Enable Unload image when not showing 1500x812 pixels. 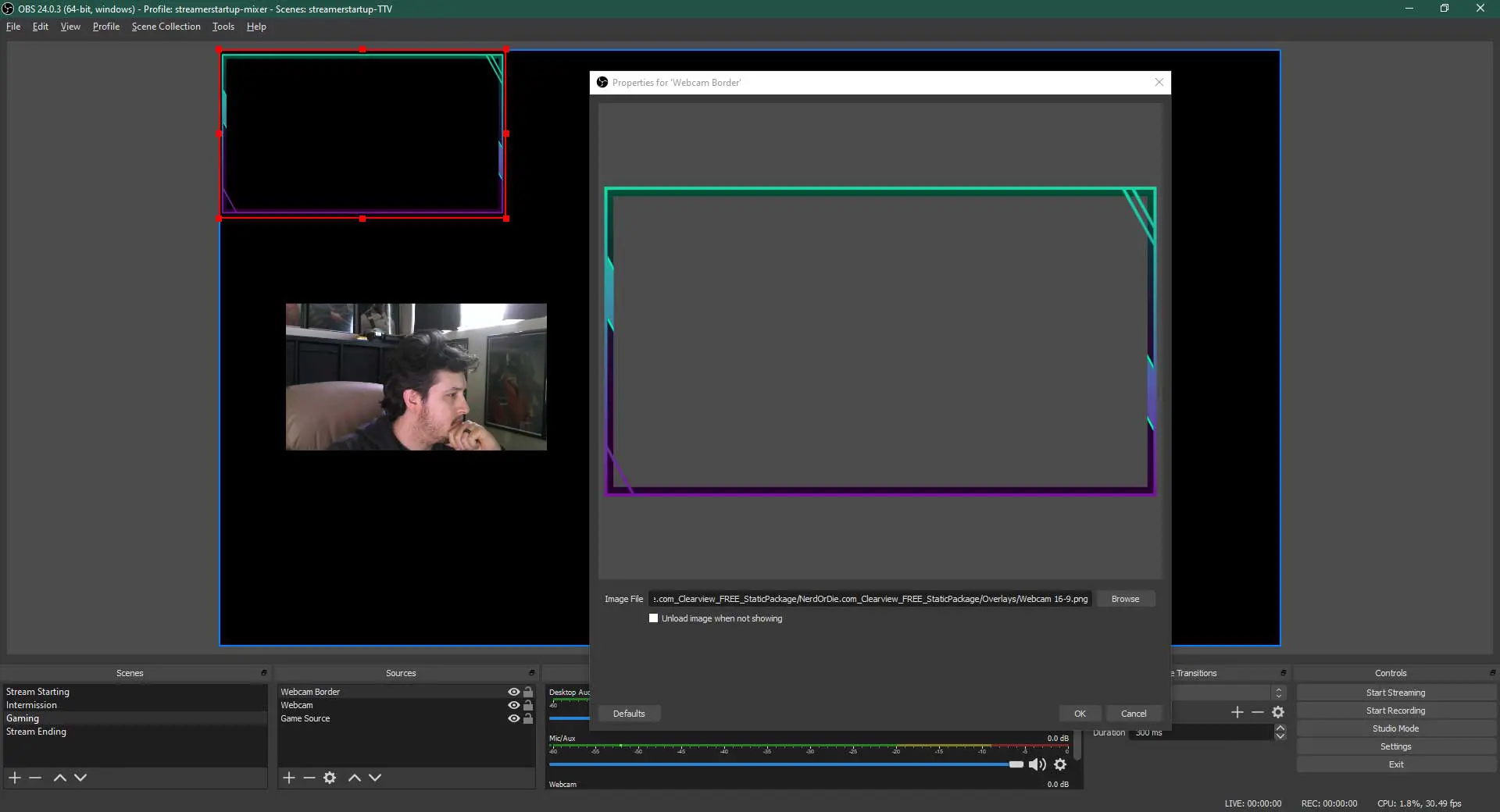[654, 618]
